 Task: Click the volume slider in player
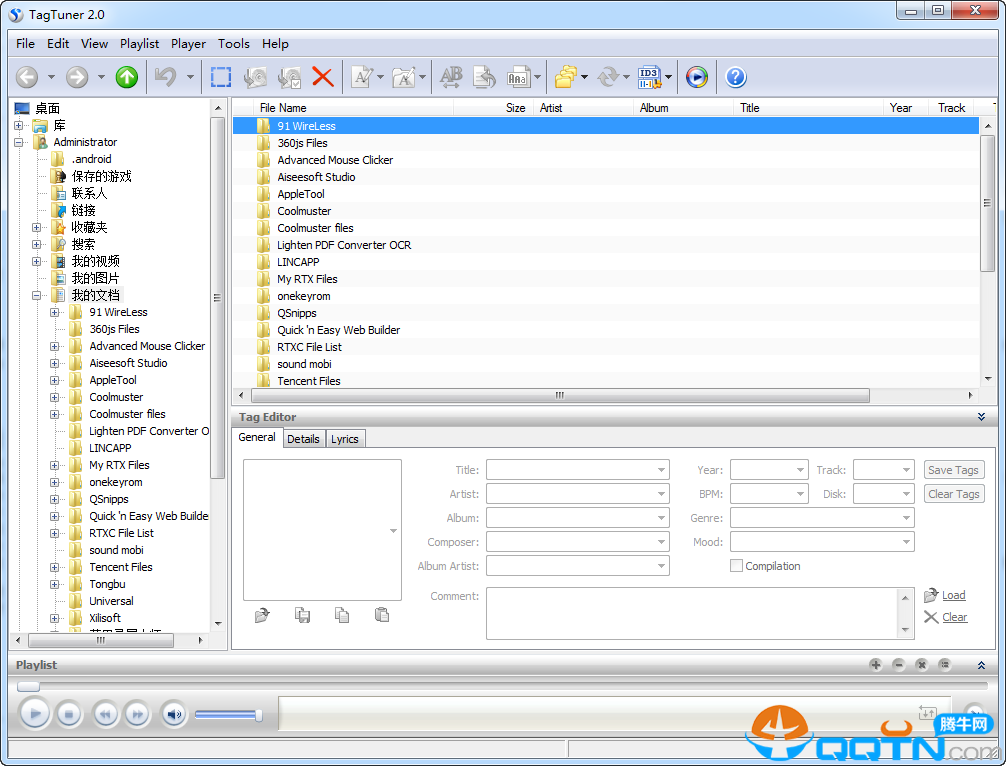[x=228, y=714]
